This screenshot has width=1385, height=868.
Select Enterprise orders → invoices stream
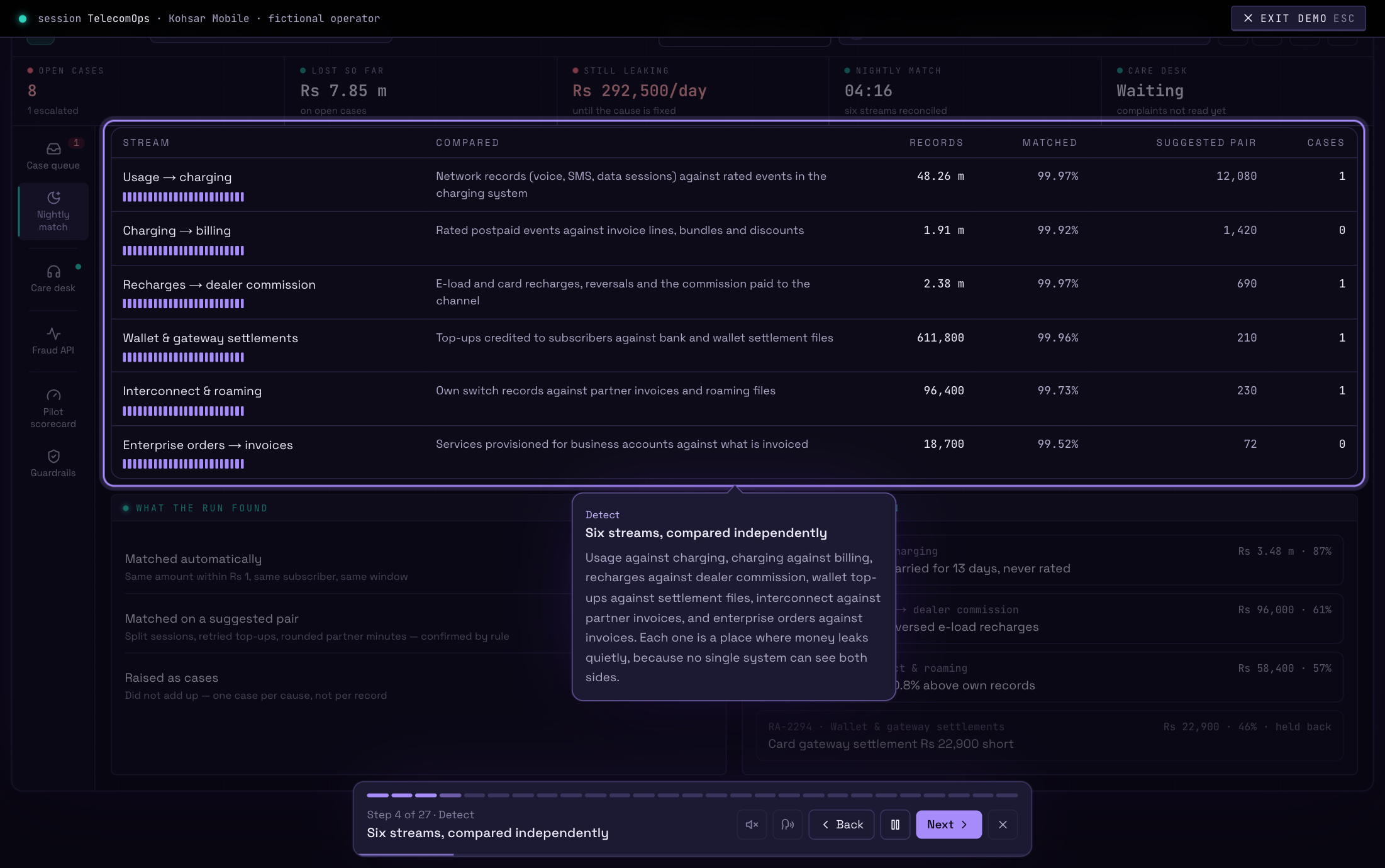[x=208, y=445]
